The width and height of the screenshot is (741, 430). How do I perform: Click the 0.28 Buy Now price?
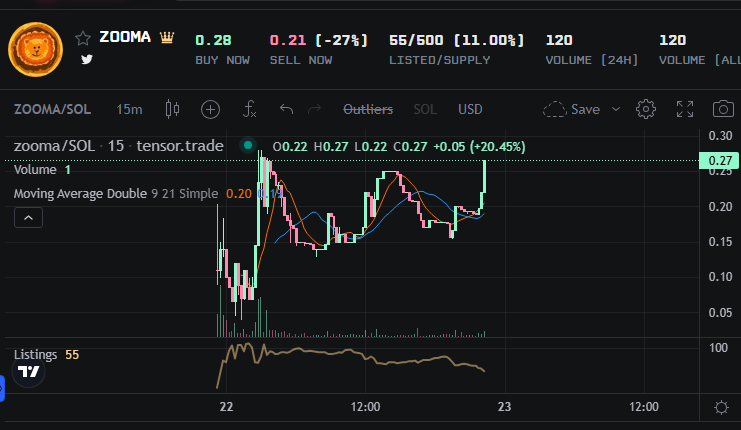coord(214,40)
